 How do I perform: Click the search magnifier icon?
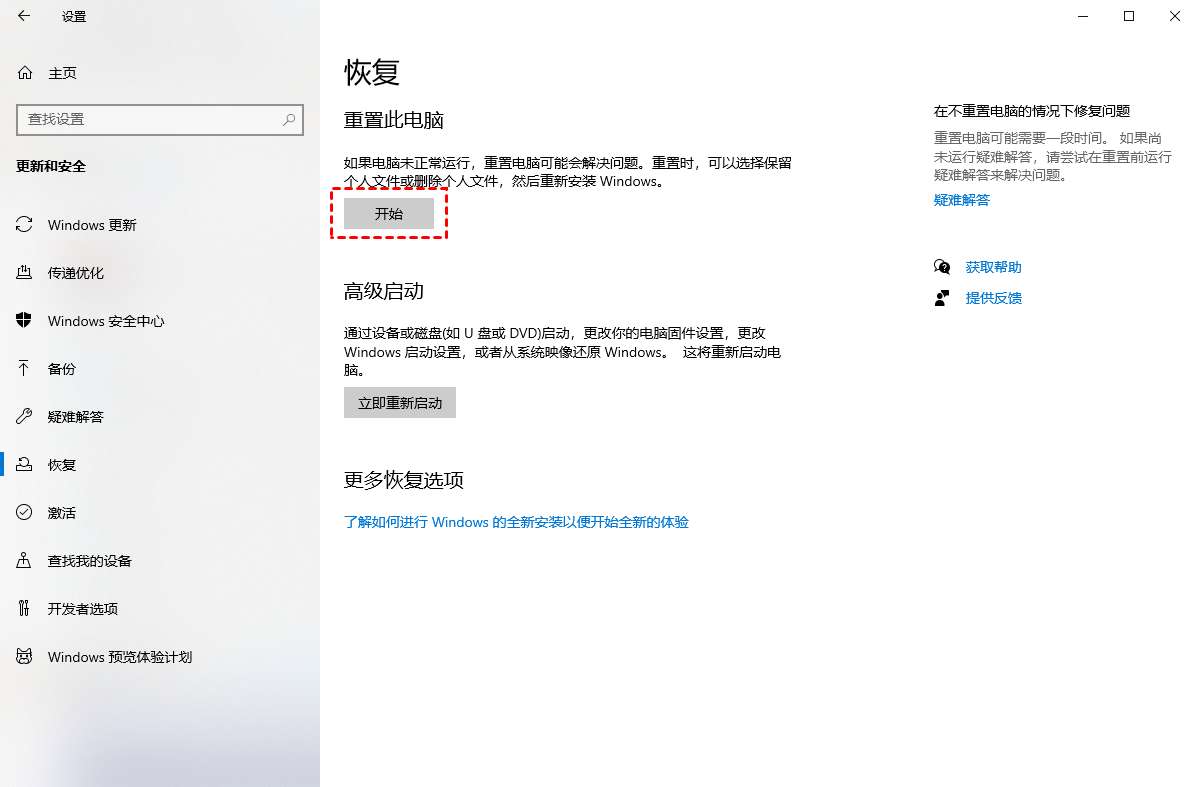[x=289, y=119]
